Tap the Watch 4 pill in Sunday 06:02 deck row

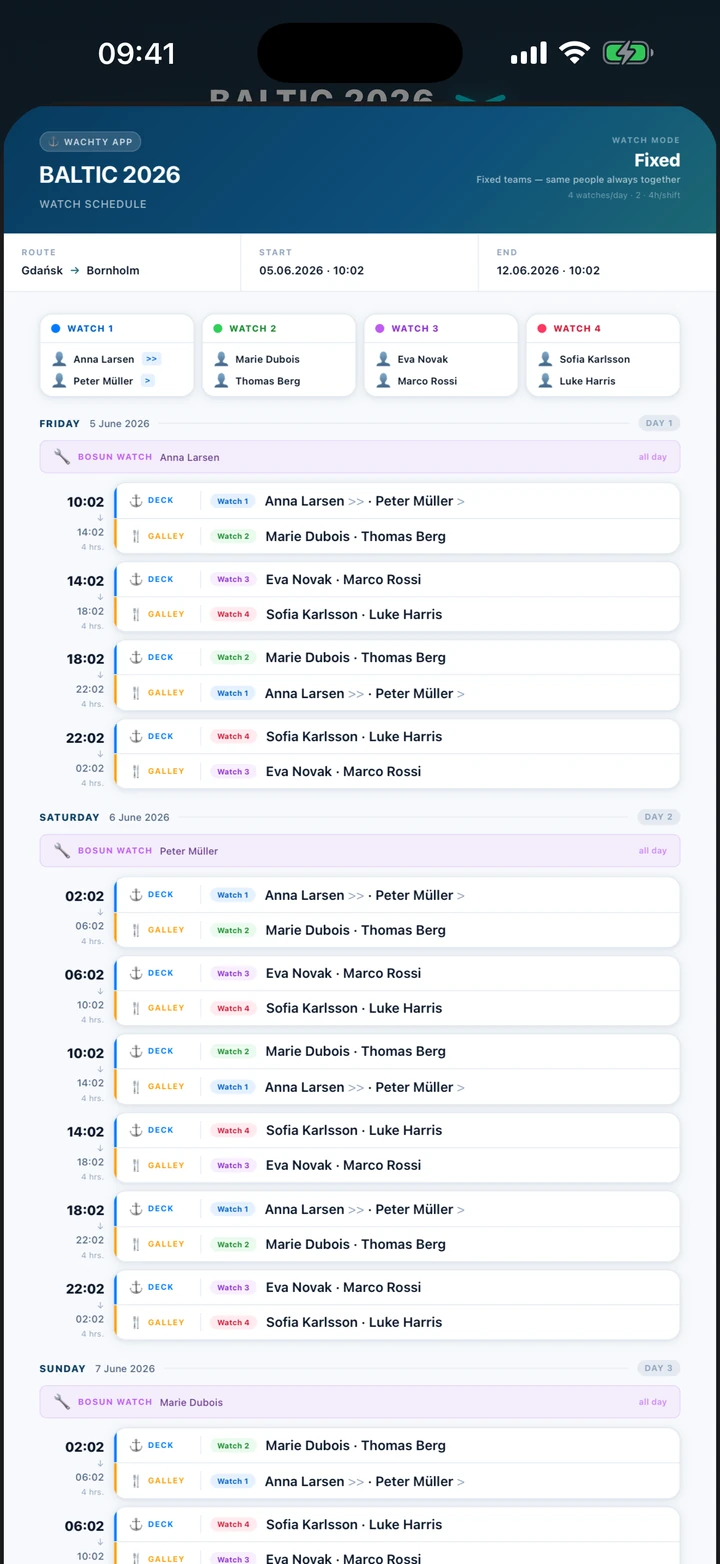[233, 1524]
